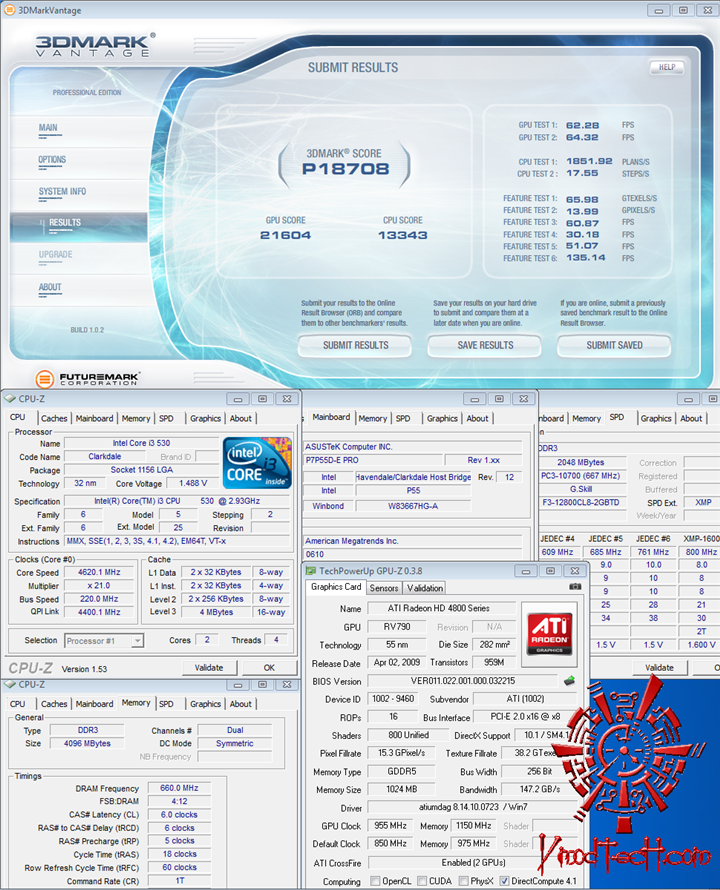Click the SUBMIT RESULTS button

tap(355, 345)
